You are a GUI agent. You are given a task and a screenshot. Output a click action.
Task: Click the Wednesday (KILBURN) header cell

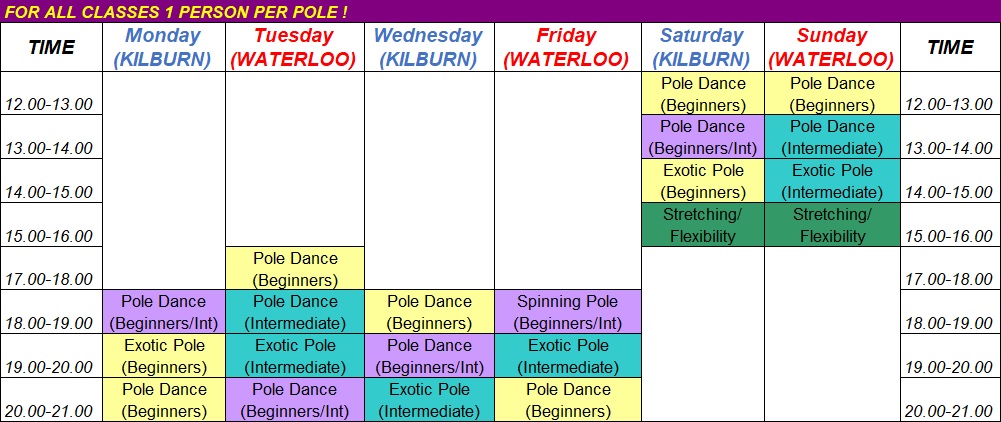click(429, 47)
